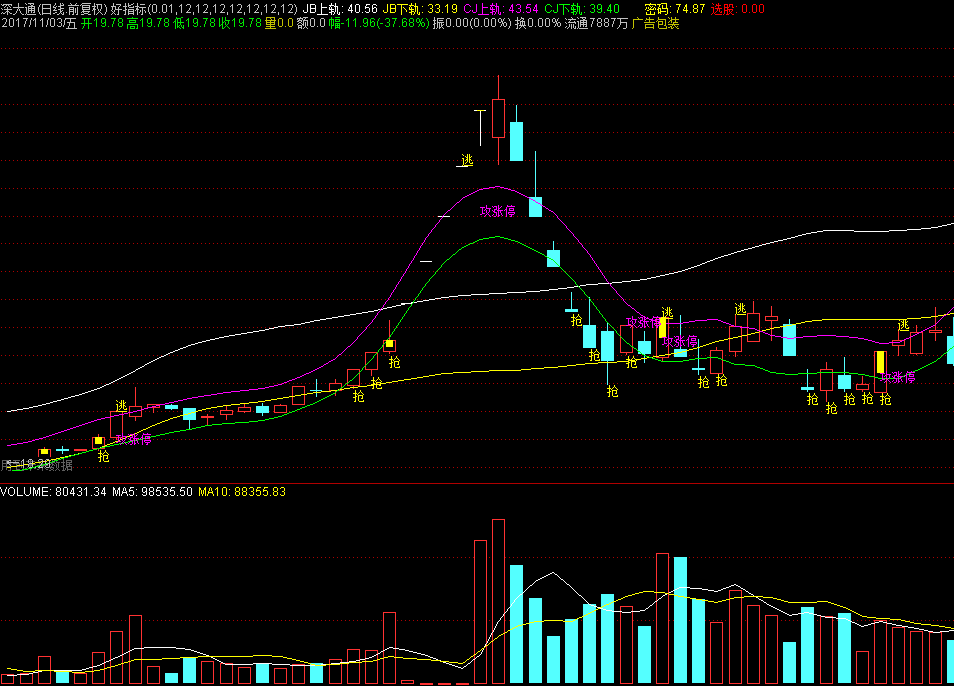Click the 攻涨停 label under the magenta curve peak

tap(498, 211)
